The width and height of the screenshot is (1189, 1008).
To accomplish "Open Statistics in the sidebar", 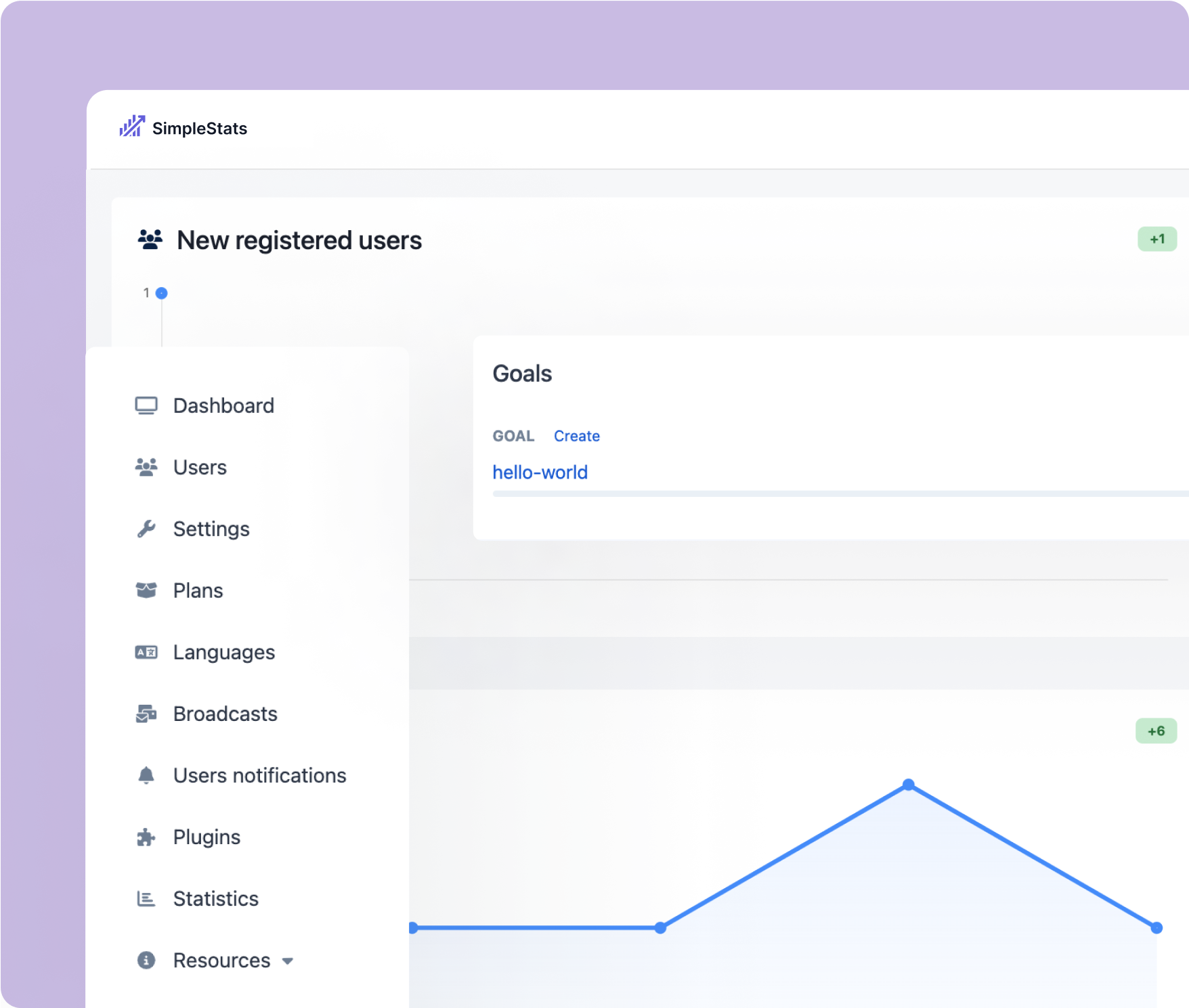I will point(216,898).
